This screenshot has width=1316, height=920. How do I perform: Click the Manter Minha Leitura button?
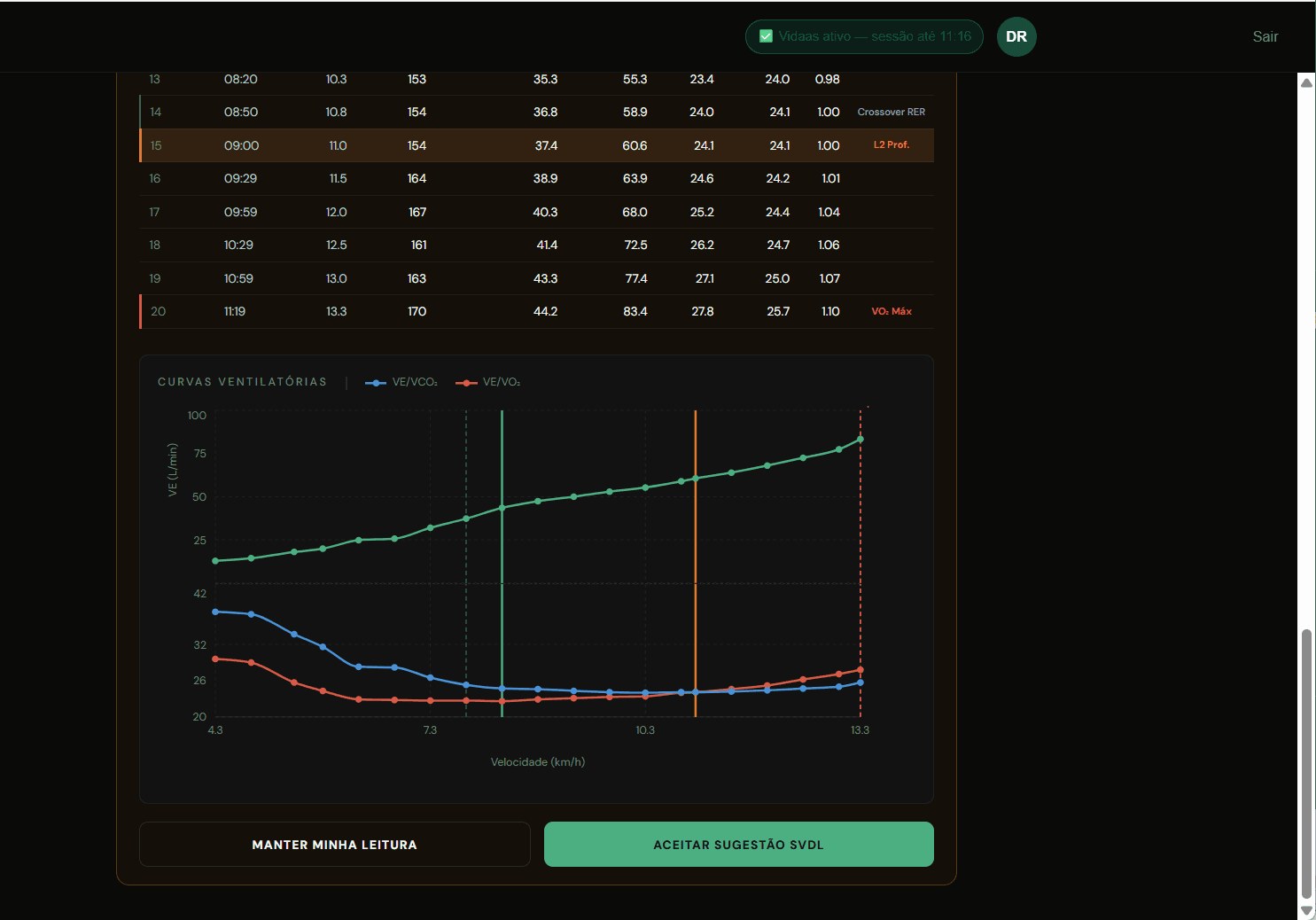click(335, 845)
